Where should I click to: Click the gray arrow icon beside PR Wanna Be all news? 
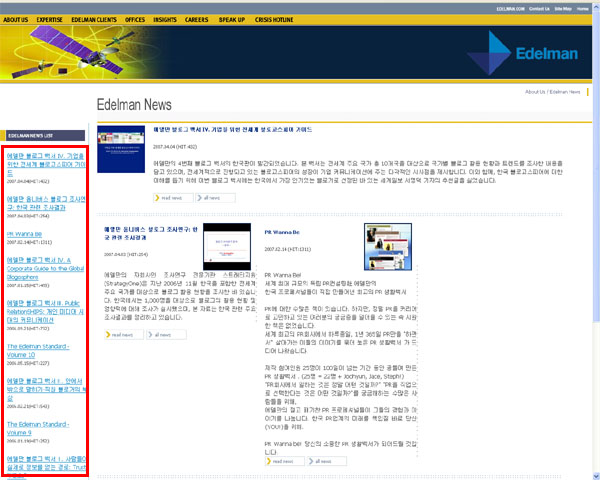[x=311, y=461]
